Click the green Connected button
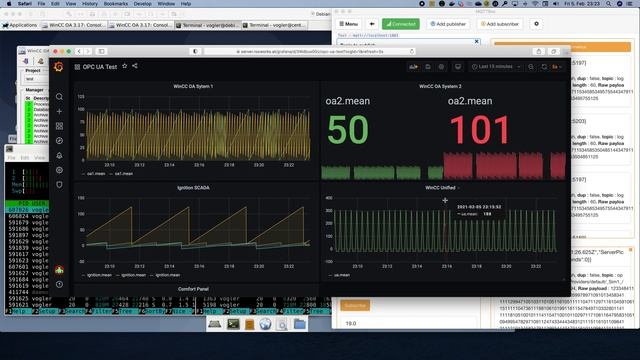The width and height of the screenshot is (640, 360). point(400,24)
